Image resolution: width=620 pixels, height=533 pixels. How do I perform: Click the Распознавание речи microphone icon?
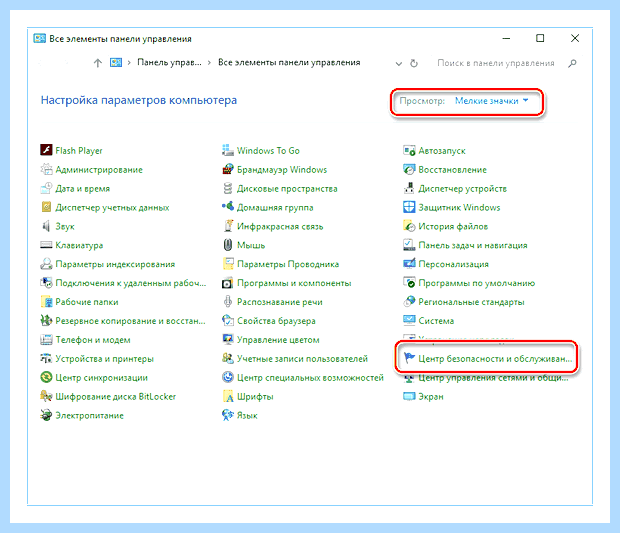(x=228, y=302)
